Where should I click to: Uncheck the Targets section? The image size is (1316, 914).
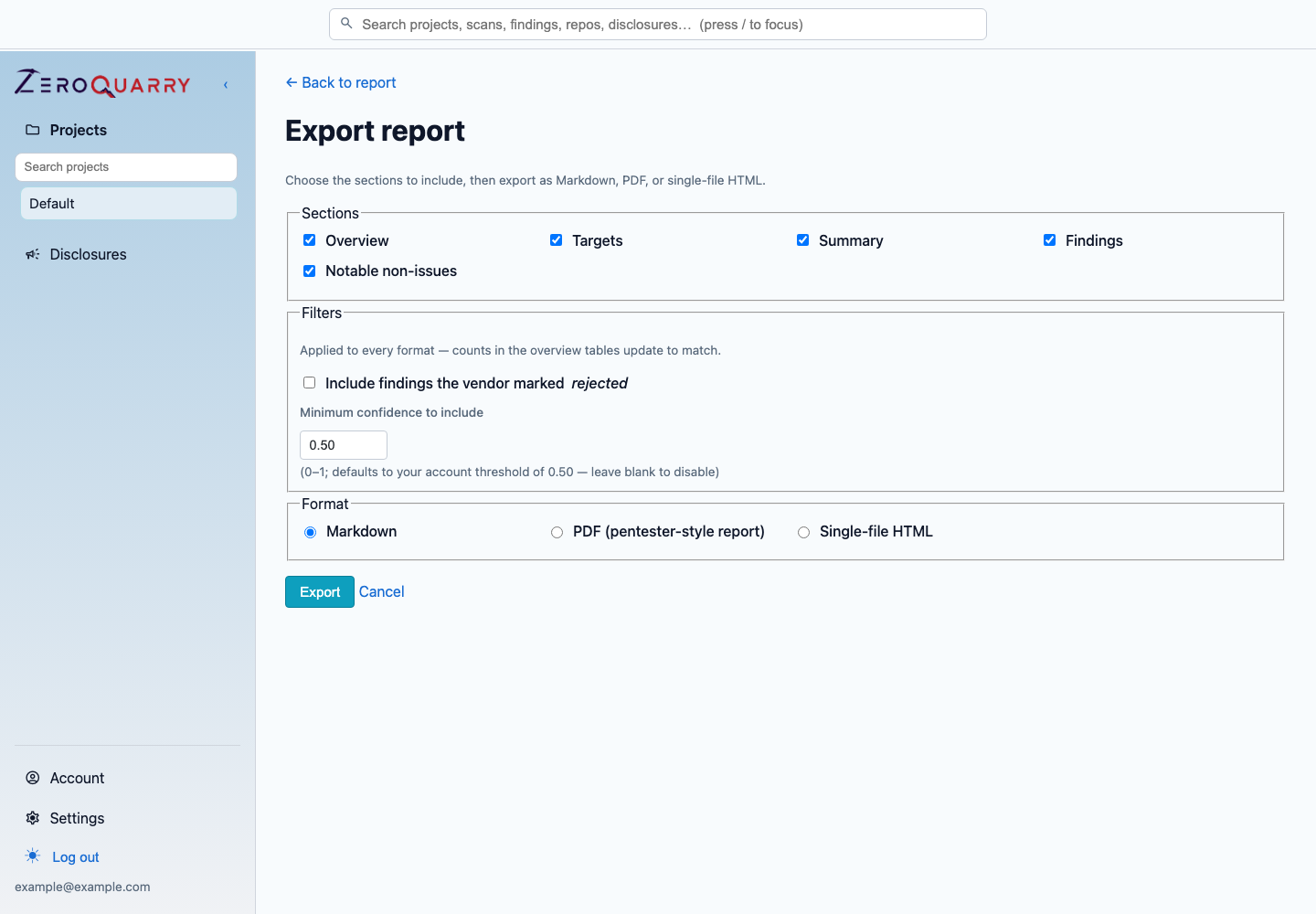pyautogui.click(x=556, y=240)
